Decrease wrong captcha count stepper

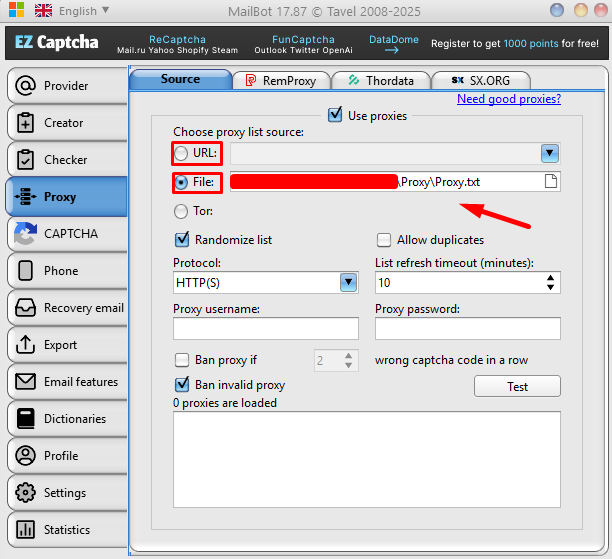point(349,365)
